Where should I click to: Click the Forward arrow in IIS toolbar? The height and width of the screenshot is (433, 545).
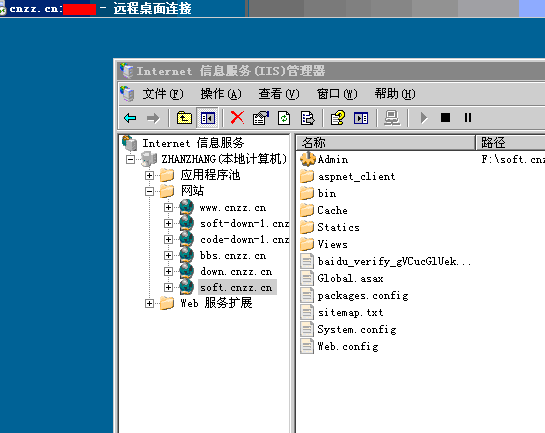tap(153, 118)
